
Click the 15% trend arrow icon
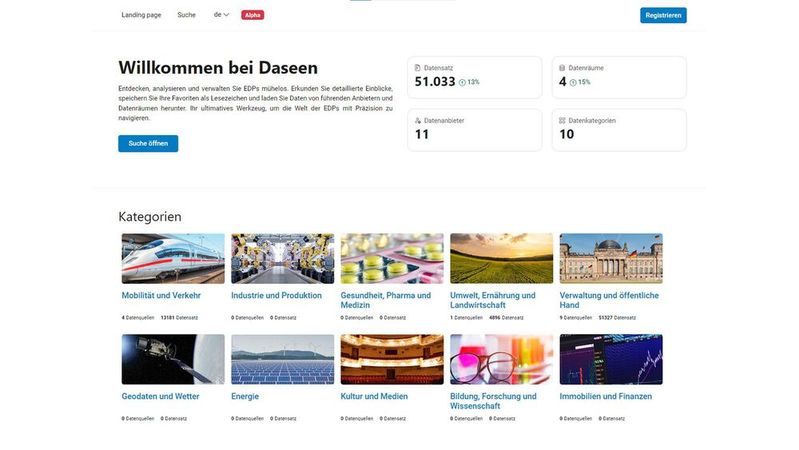(573, 83)
